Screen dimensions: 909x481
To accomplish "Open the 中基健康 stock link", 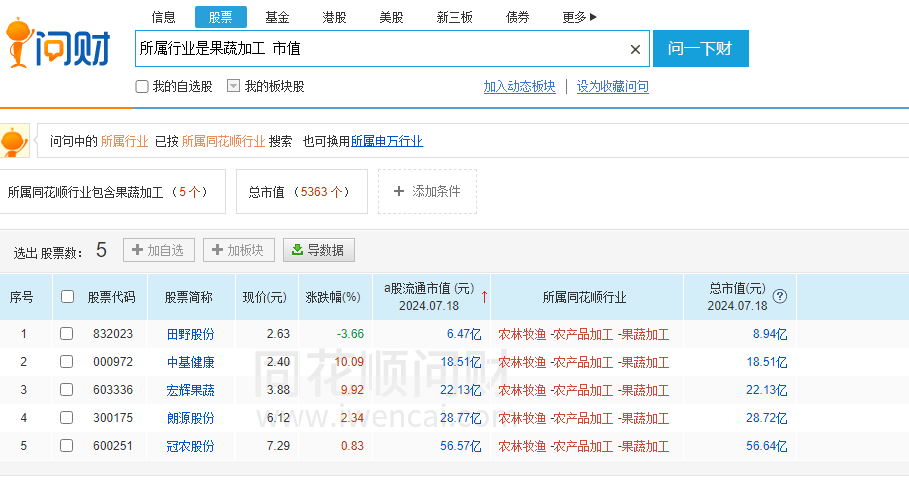I will (x=190, y=362).
